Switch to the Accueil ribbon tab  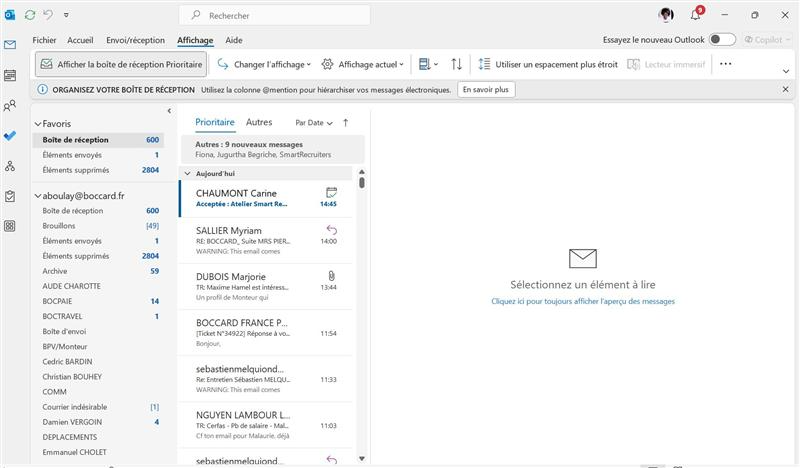pos(80,40)
